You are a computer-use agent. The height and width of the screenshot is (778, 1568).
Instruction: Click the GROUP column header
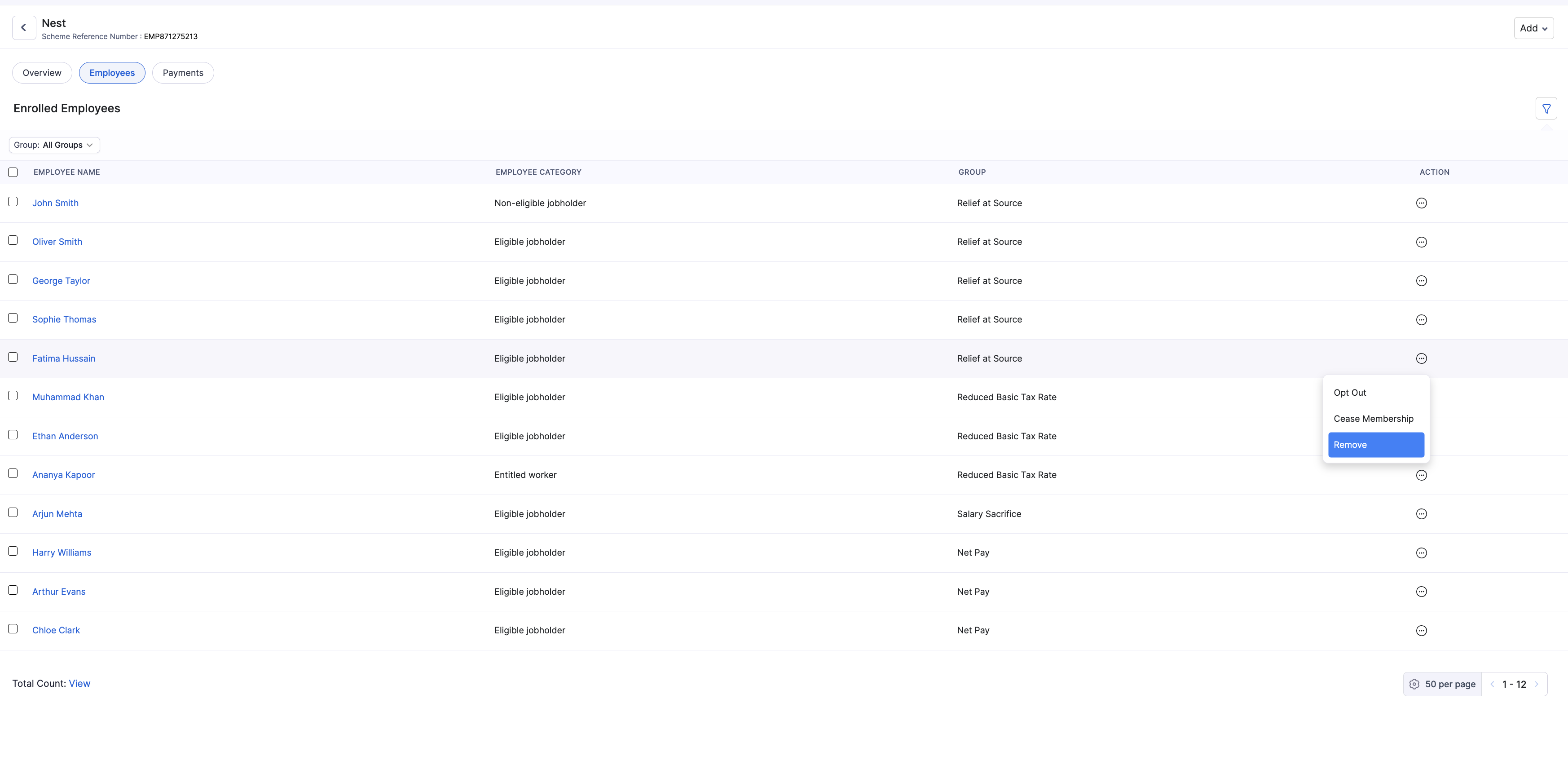[x=972, y=172]
